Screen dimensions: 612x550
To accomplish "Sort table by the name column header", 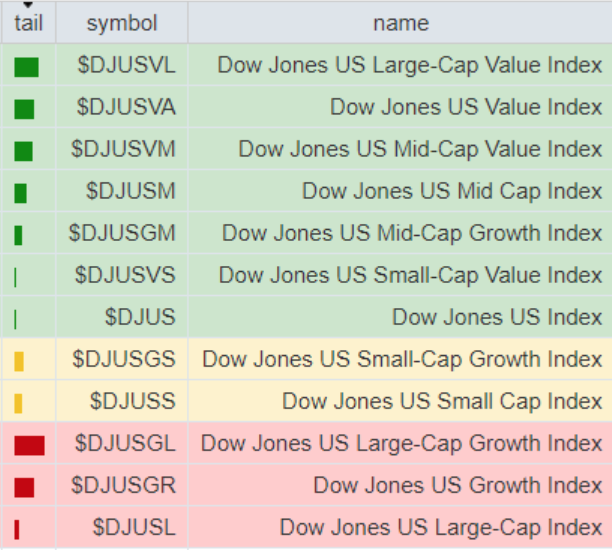I will [x=400, y=23].
